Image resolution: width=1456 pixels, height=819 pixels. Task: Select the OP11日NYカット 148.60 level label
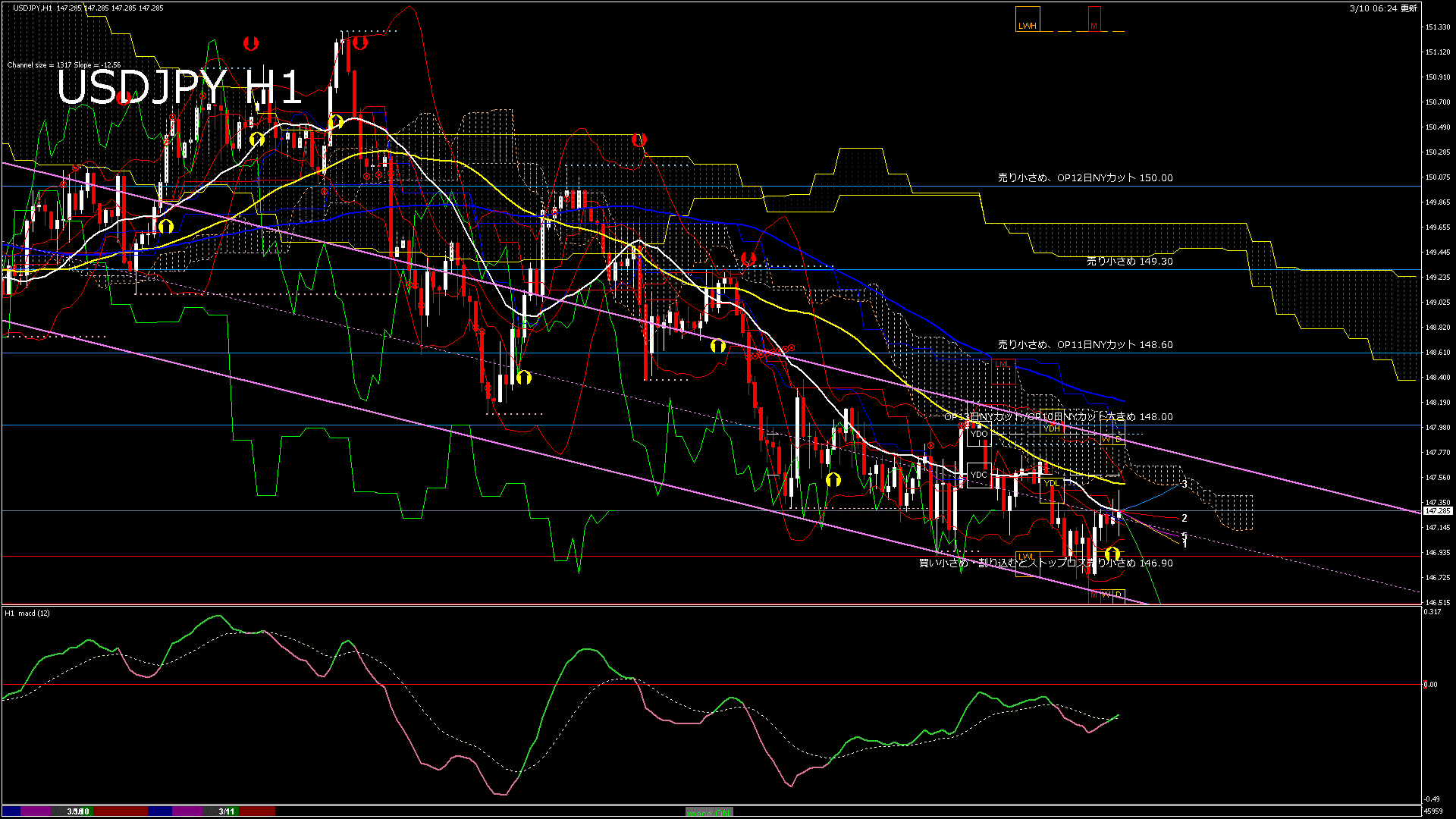click(x=1084, y=344)
